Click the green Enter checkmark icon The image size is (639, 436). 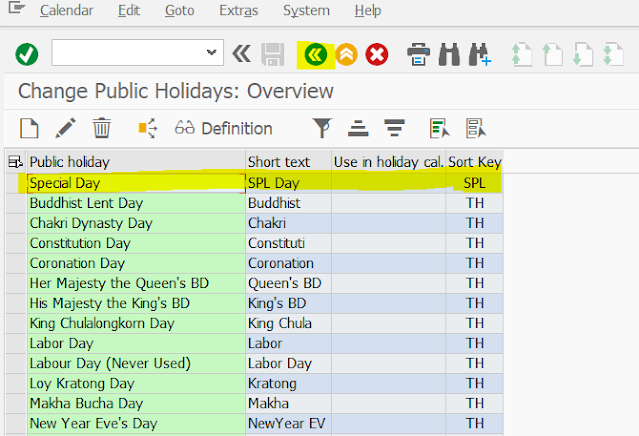pyautogui.click(x=27, y=54)
